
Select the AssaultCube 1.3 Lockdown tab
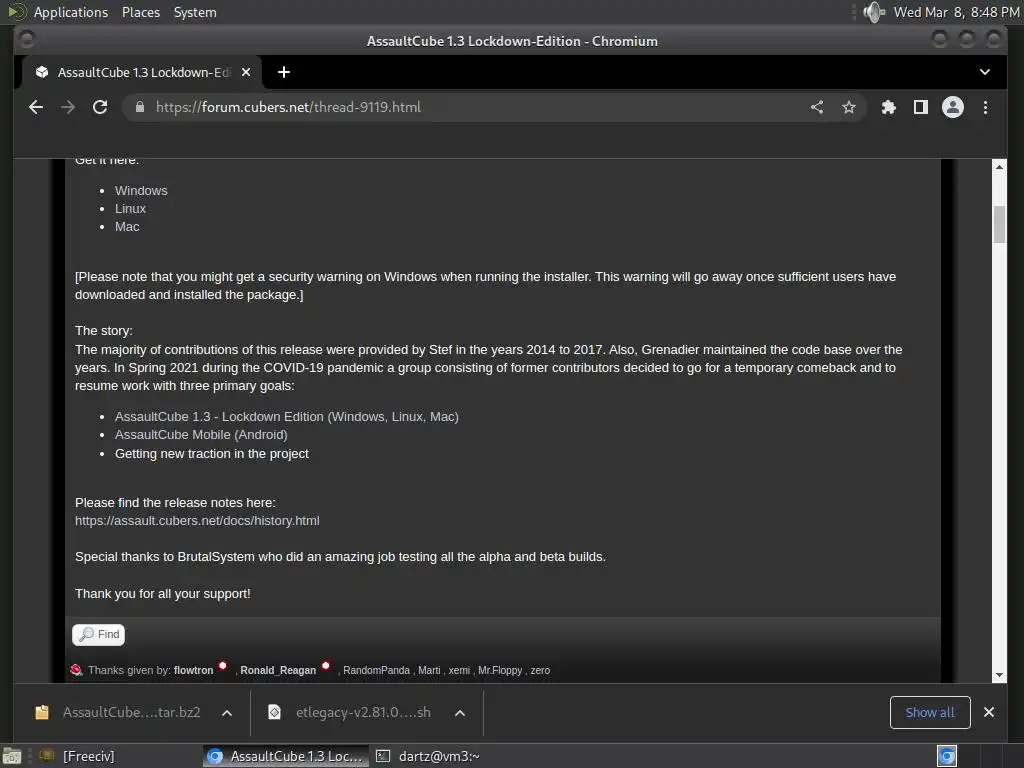tap(142, 72)
